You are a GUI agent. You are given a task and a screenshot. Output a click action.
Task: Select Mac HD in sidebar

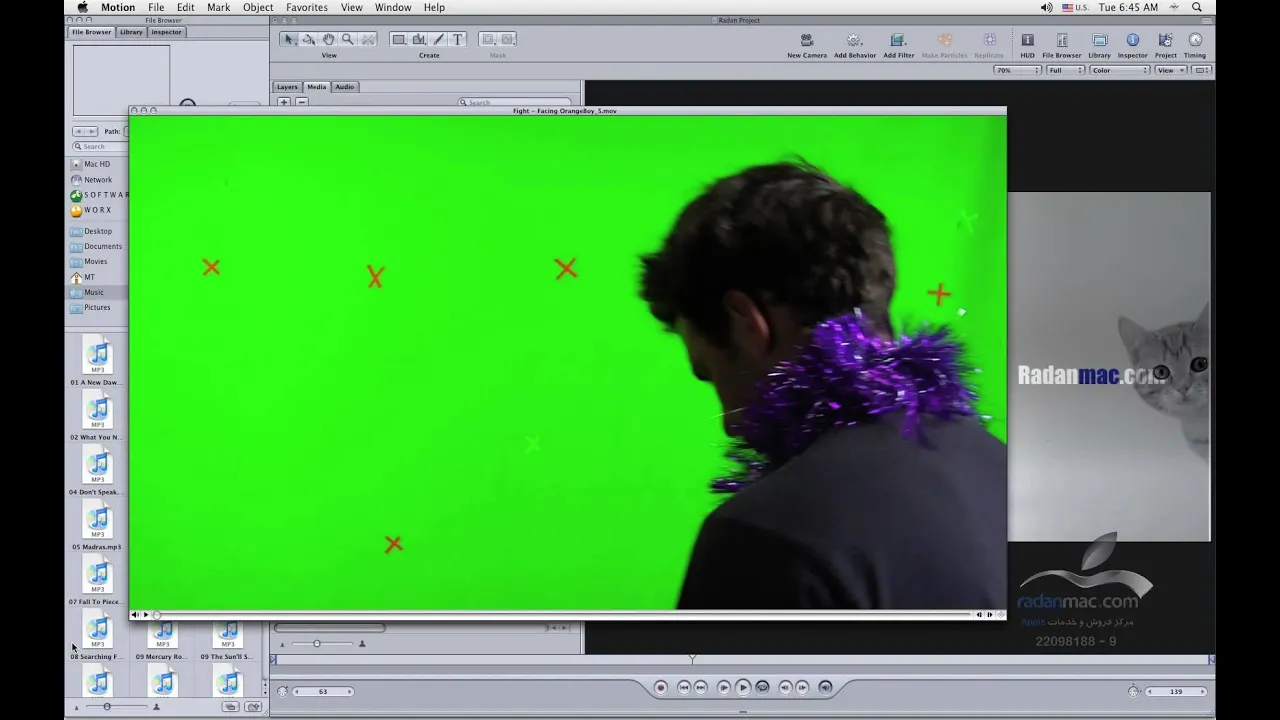[97, 164]
